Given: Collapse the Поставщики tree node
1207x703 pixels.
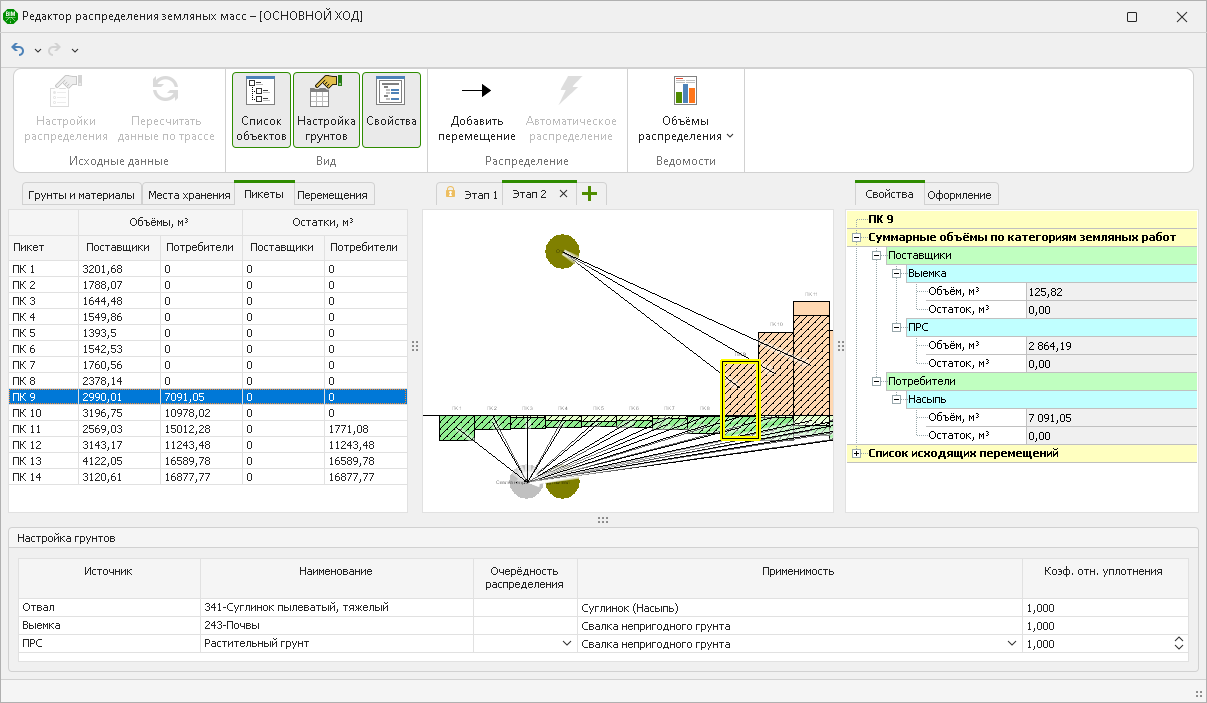Looking at the screenshot, I should click(877, 255).
